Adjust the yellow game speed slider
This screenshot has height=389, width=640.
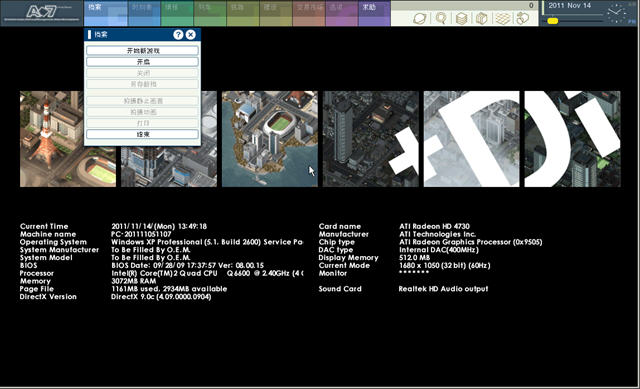pyautogui.click(x=552, y=20)
